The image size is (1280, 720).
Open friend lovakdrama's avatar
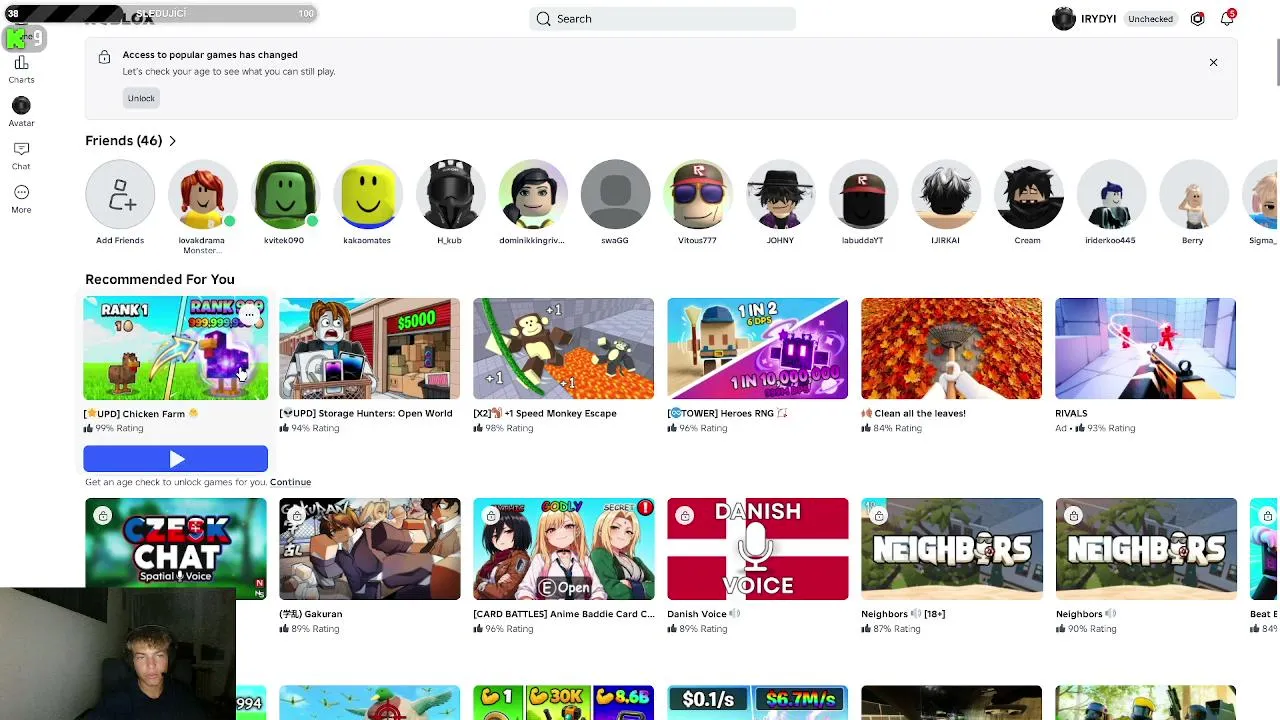(202, 195)
